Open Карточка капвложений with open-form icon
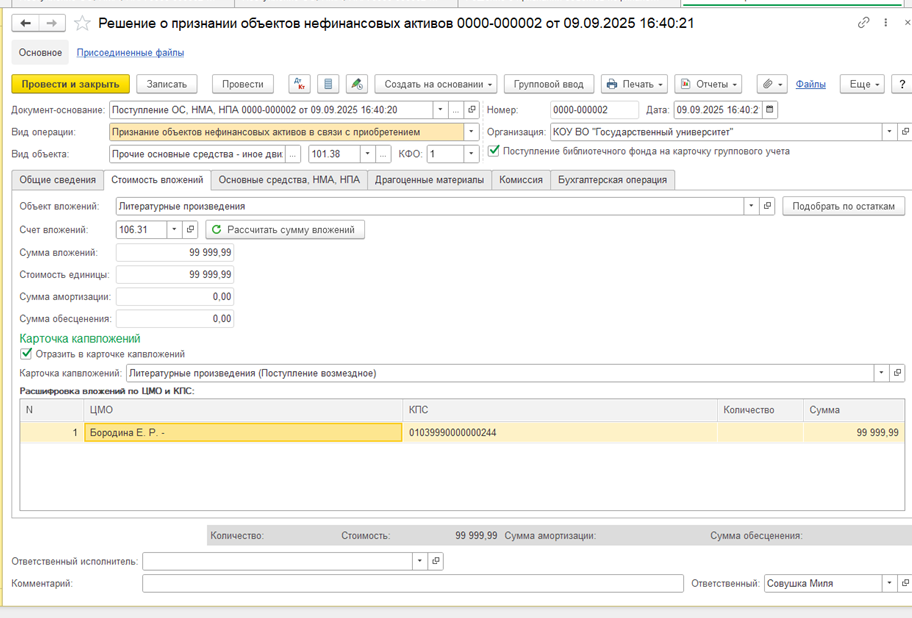Image resolution: width=912 pixels, height=618 pixels. coord(897,373)
